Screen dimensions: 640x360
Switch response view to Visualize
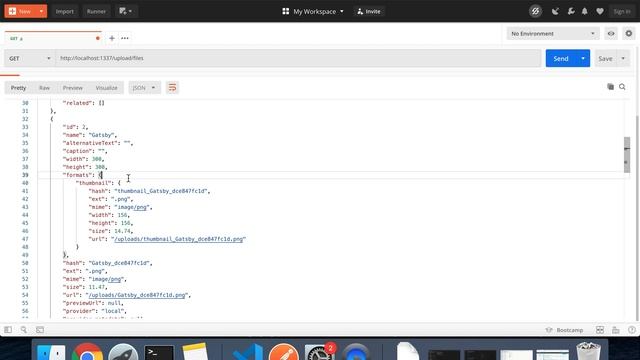tap(107, 88)
